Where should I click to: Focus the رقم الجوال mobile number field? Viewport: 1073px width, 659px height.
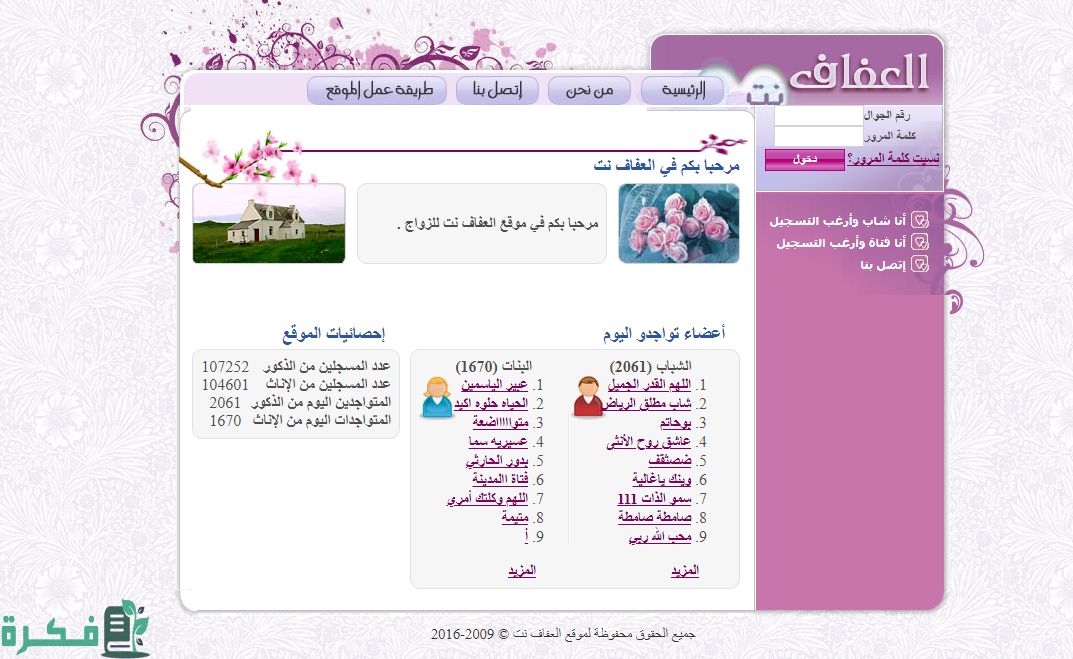point(818,116)
